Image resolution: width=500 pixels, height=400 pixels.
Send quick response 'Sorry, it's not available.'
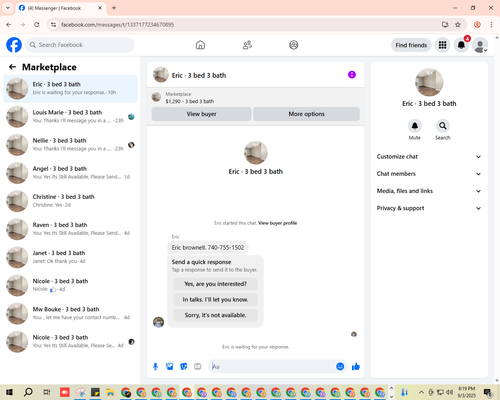coord(215,315)
